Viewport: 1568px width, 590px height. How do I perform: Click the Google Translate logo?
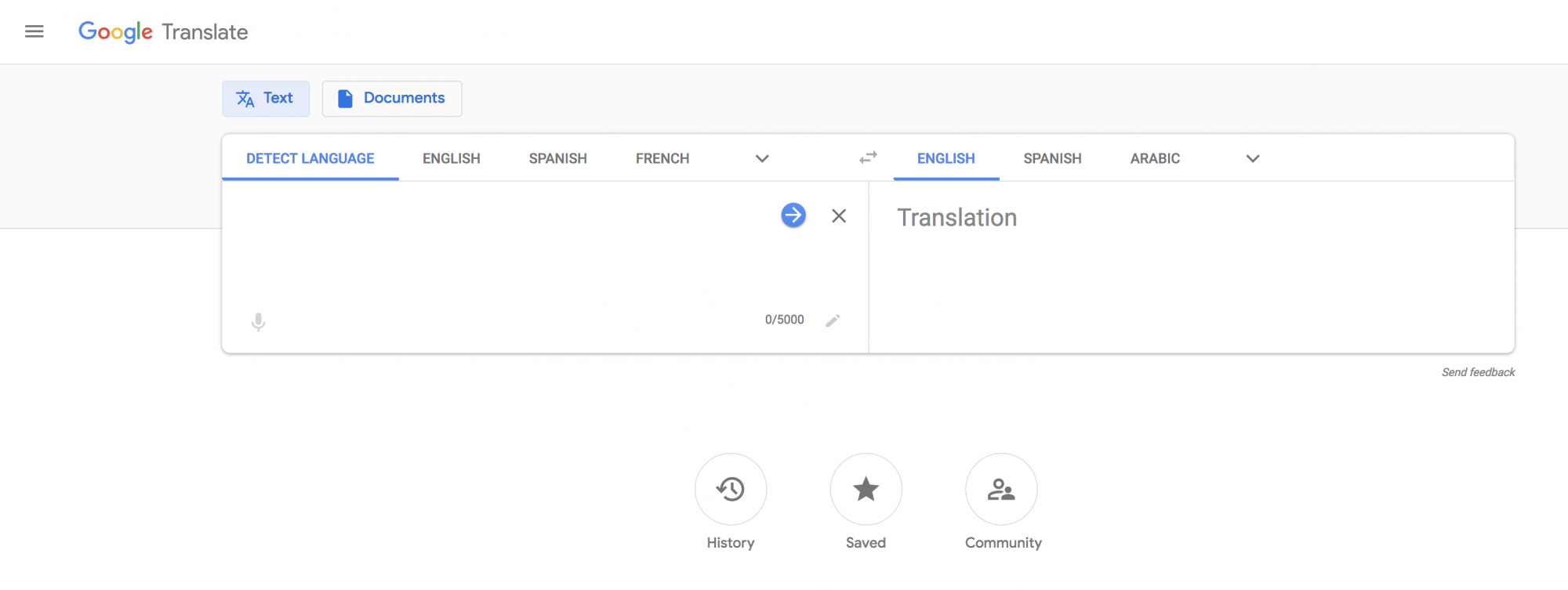[163, 31]
